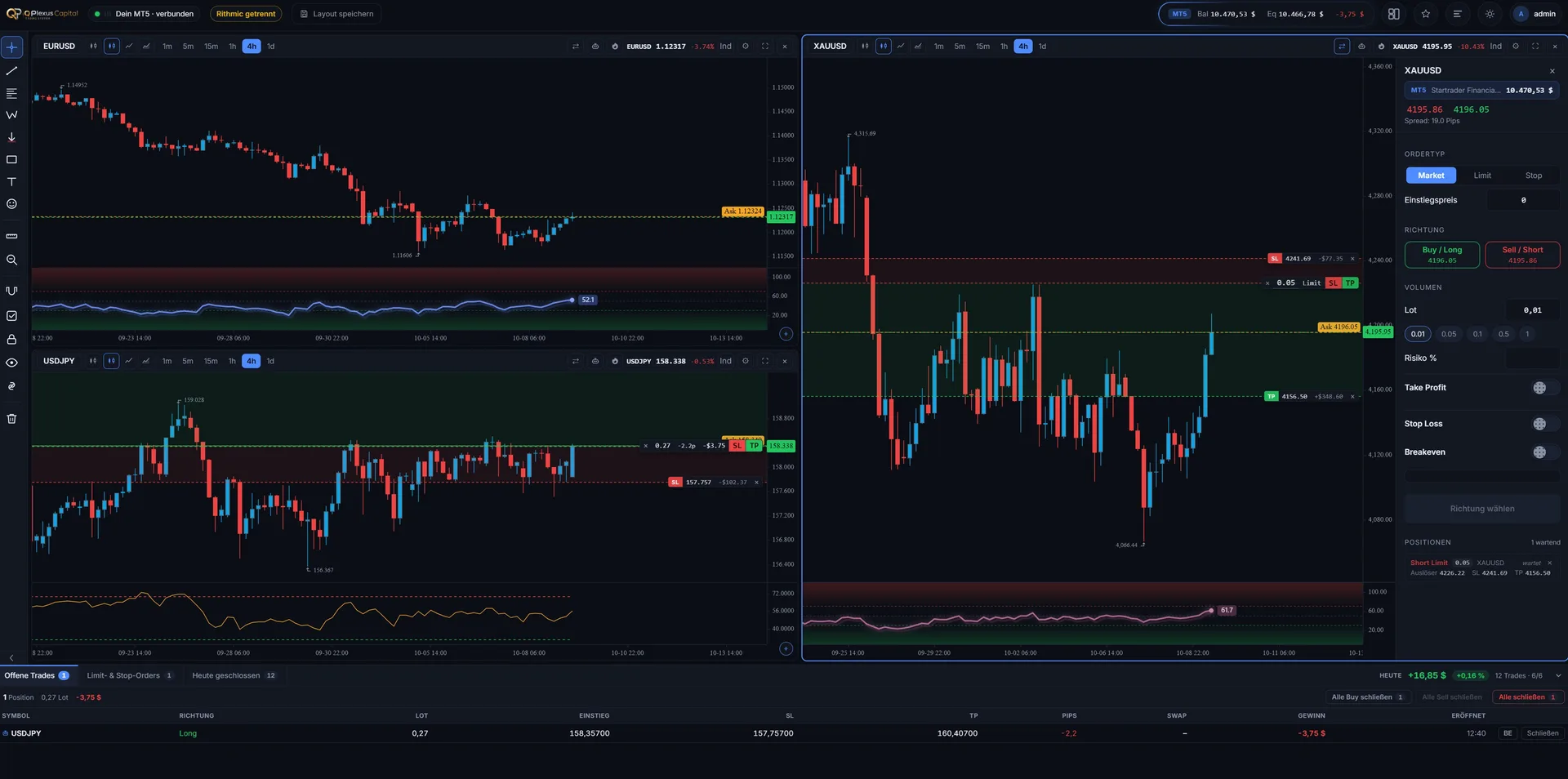Select the ruler measurement tool
The width and height of the screenshot is (1568, 779).
11,236
